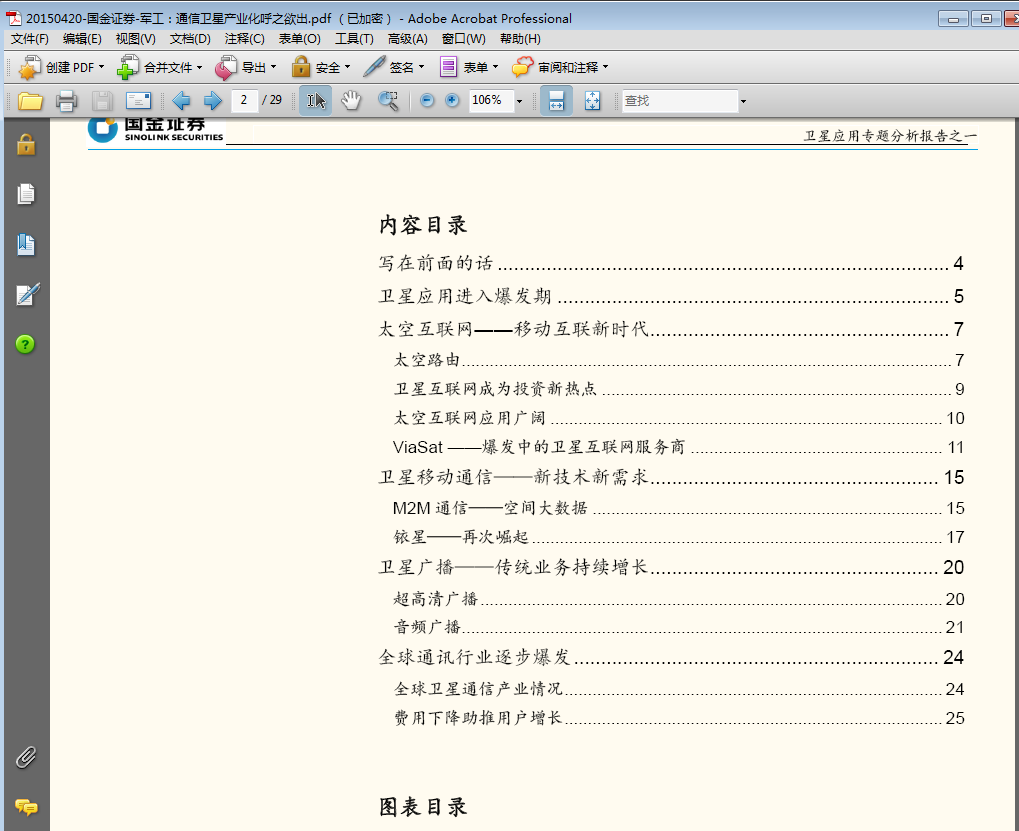
Task: Click the 全球通讯行业逐步爆发 contents entry
Action: (x=671, y=658)
